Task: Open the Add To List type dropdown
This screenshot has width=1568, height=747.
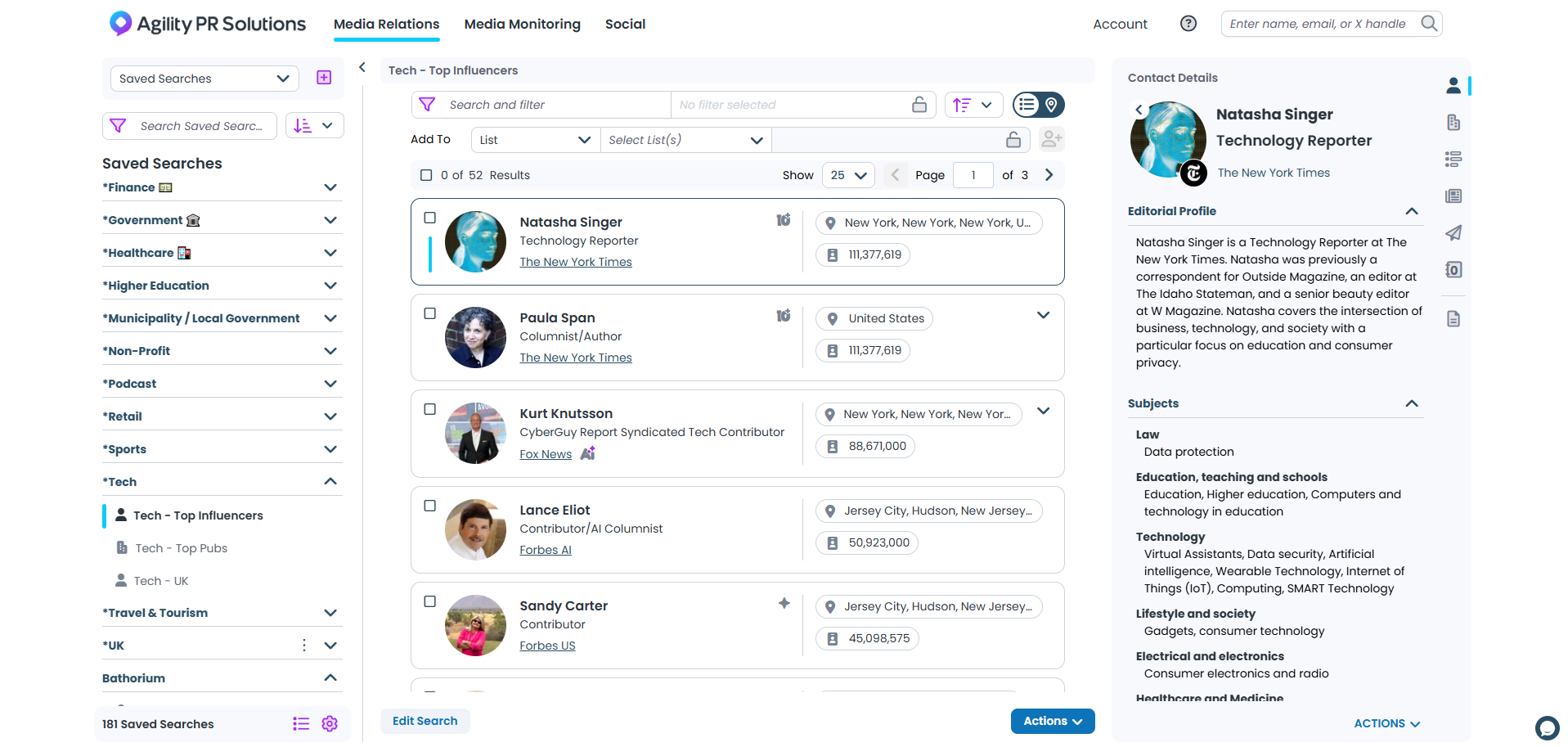Action: (x=536, y=140)
